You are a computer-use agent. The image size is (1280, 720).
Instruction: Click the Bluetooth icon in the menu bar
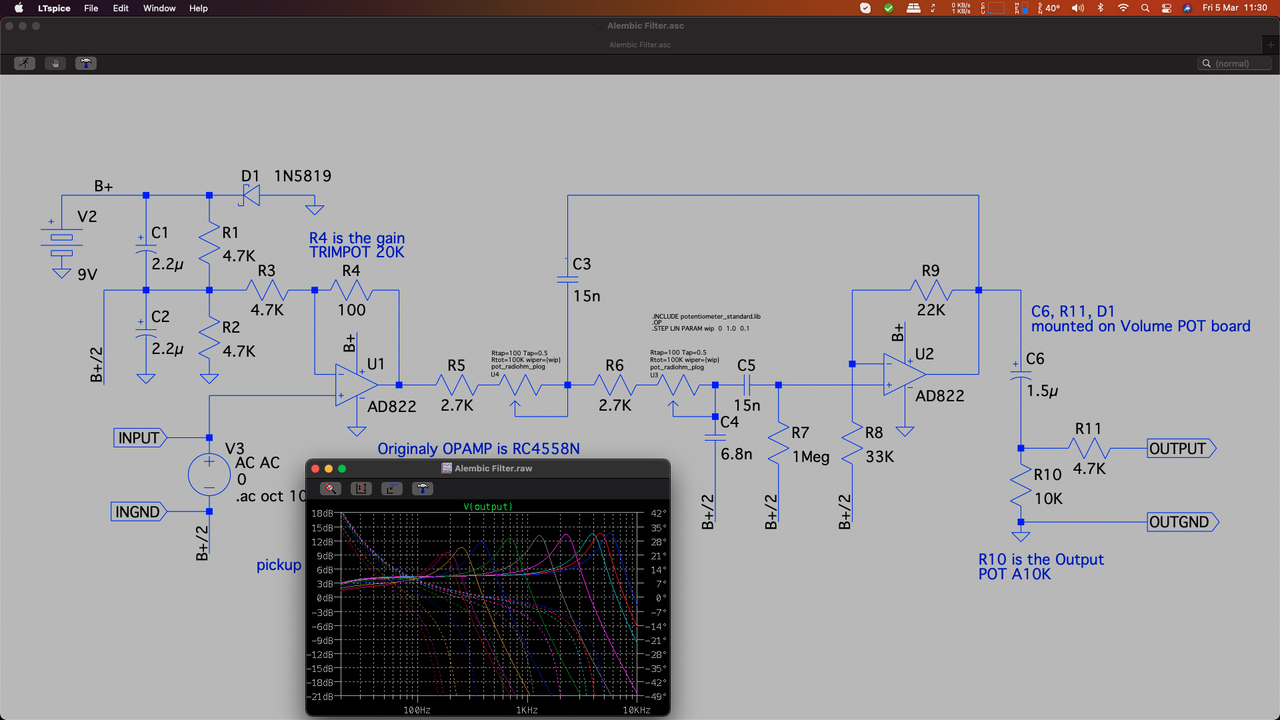pos(1100,8)
